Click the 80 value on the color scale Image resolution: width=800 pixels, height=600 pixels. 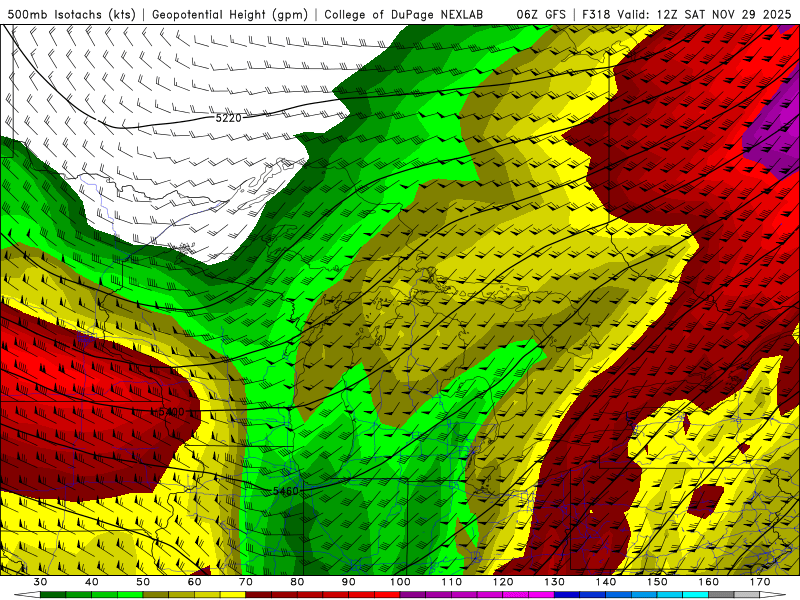tap(297, 582)
